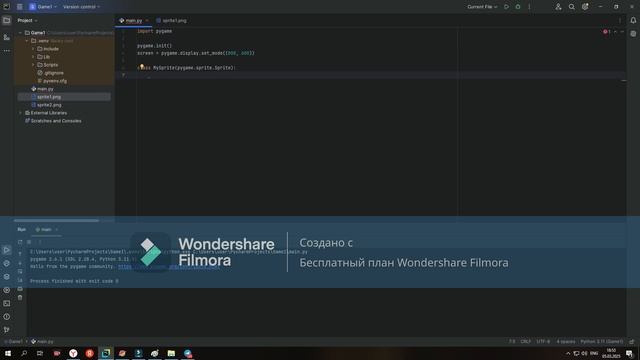
Task: Open the Structure tool window icon
Action: [x=7, y=37]
